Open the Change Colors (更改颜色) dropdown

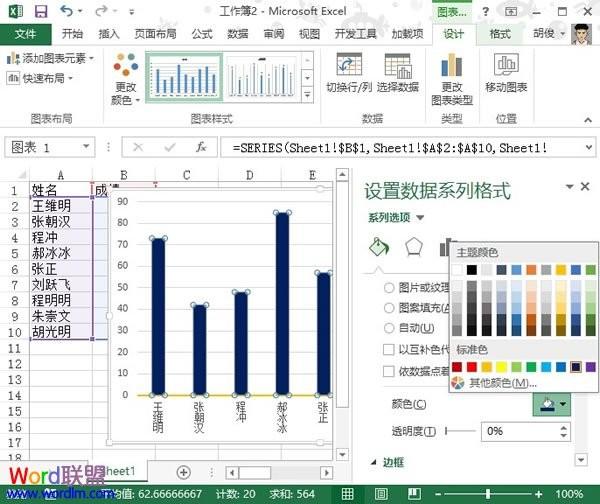point(125,78)
